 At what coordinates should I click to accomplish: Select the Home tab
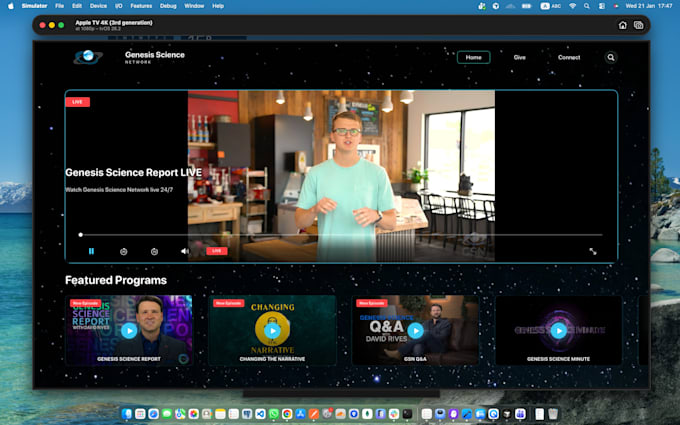pyautogui.click(x=474, y=57)
